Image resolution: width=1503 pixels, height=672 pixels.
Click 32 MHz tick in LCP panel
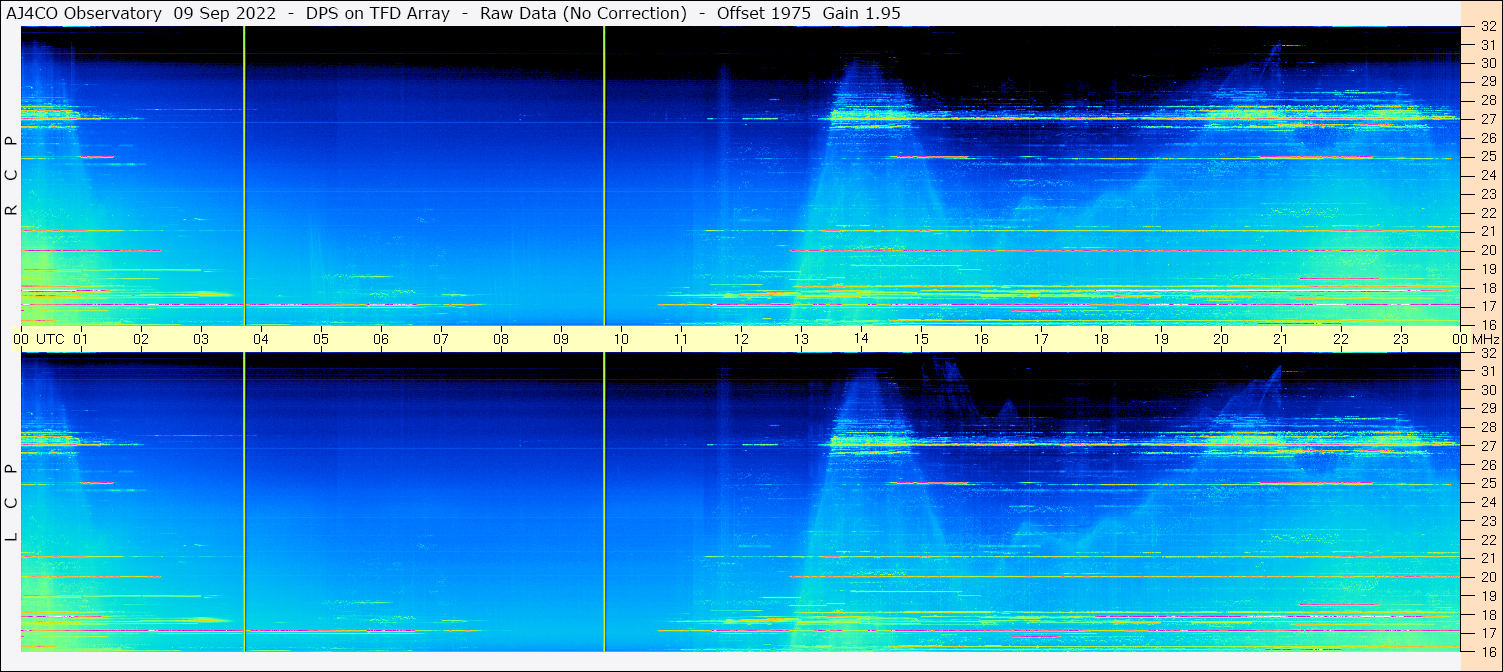(x=1488, y=353)
